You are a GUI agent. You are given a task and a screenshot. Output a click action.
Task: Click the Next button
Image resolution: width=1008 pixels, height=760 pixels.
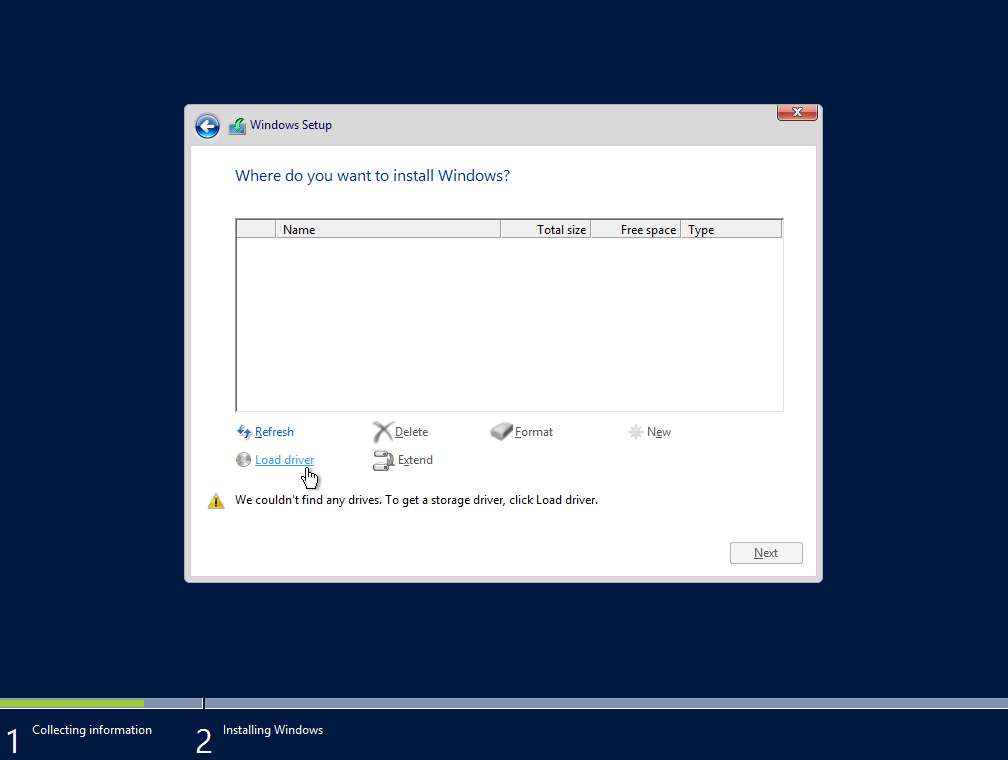(766, 553)
